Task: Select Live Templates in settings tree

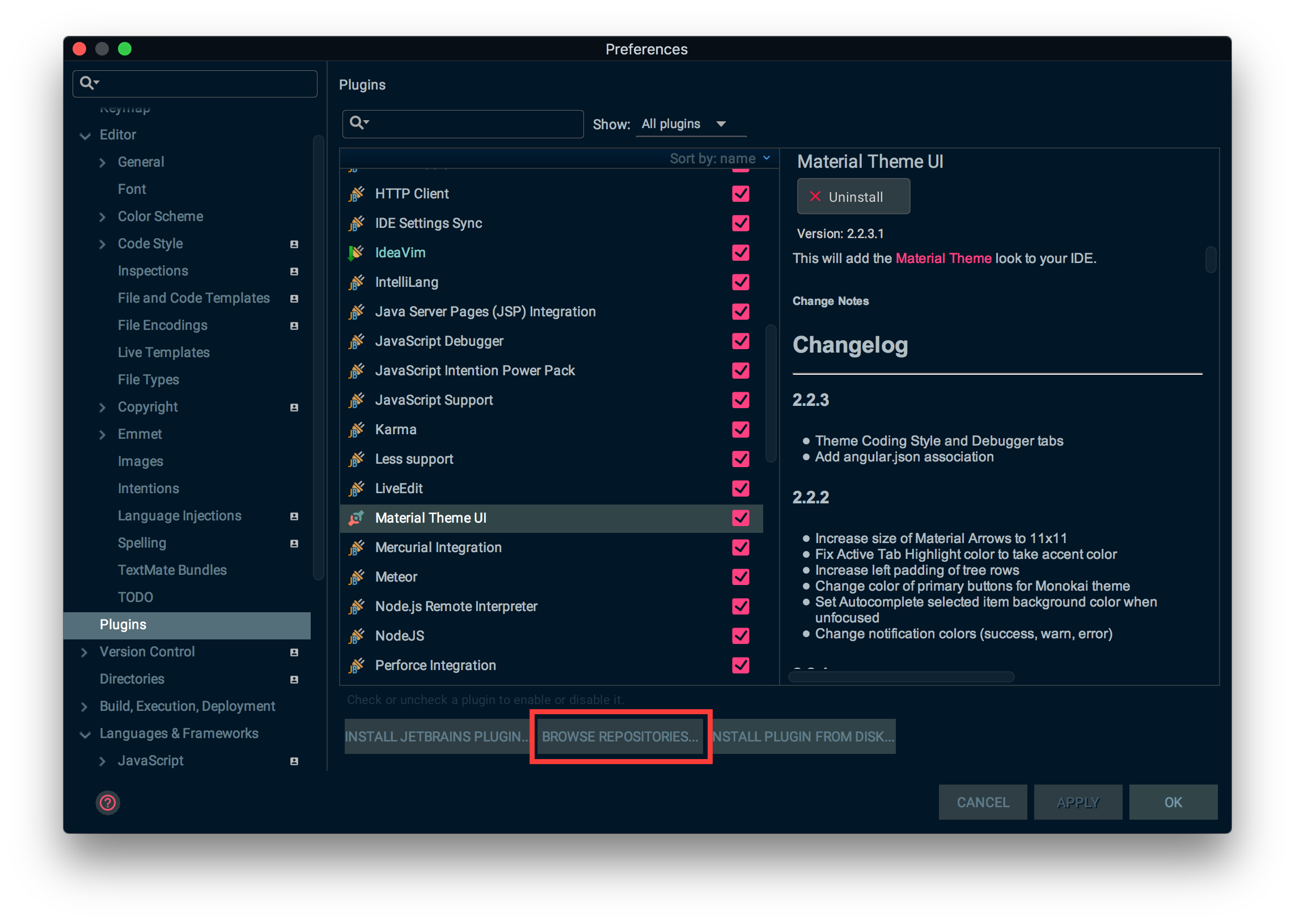Action: tap(163, 352)
